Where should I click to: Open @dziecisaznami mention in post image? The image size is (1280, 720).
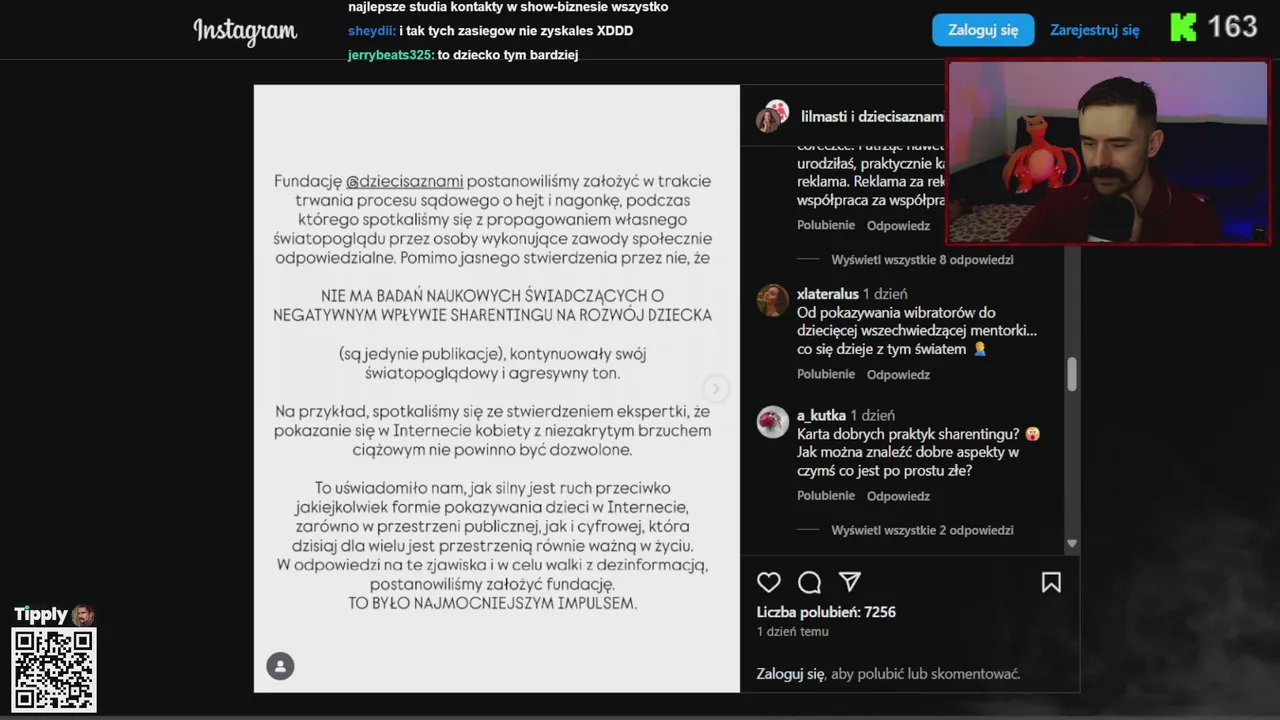tap(404, 182)
